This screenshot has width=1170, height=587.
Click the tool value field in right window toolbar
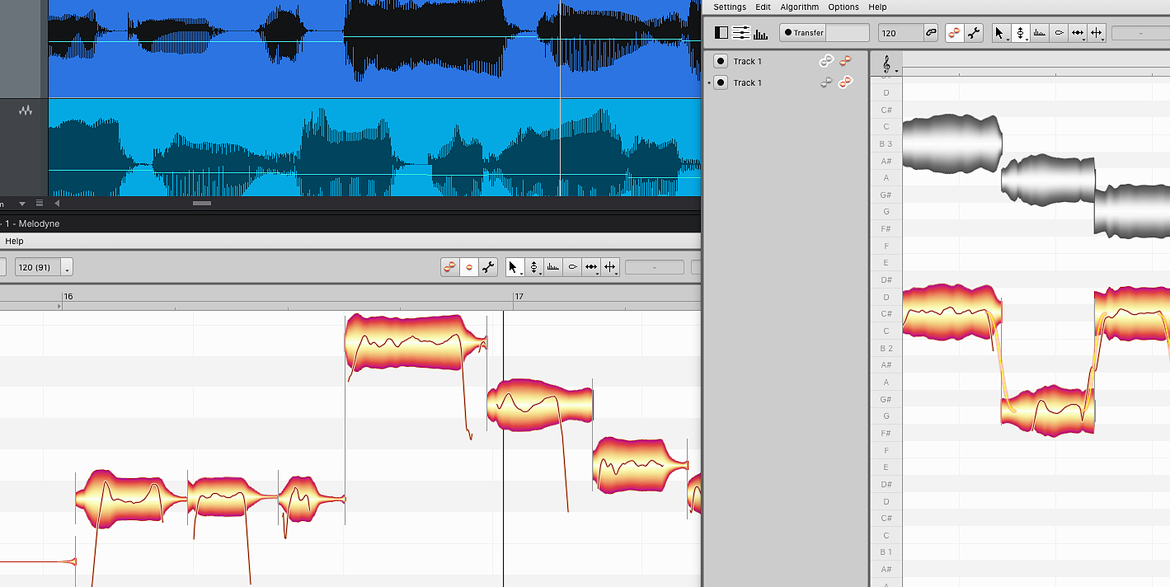[x=1140, y=33]
